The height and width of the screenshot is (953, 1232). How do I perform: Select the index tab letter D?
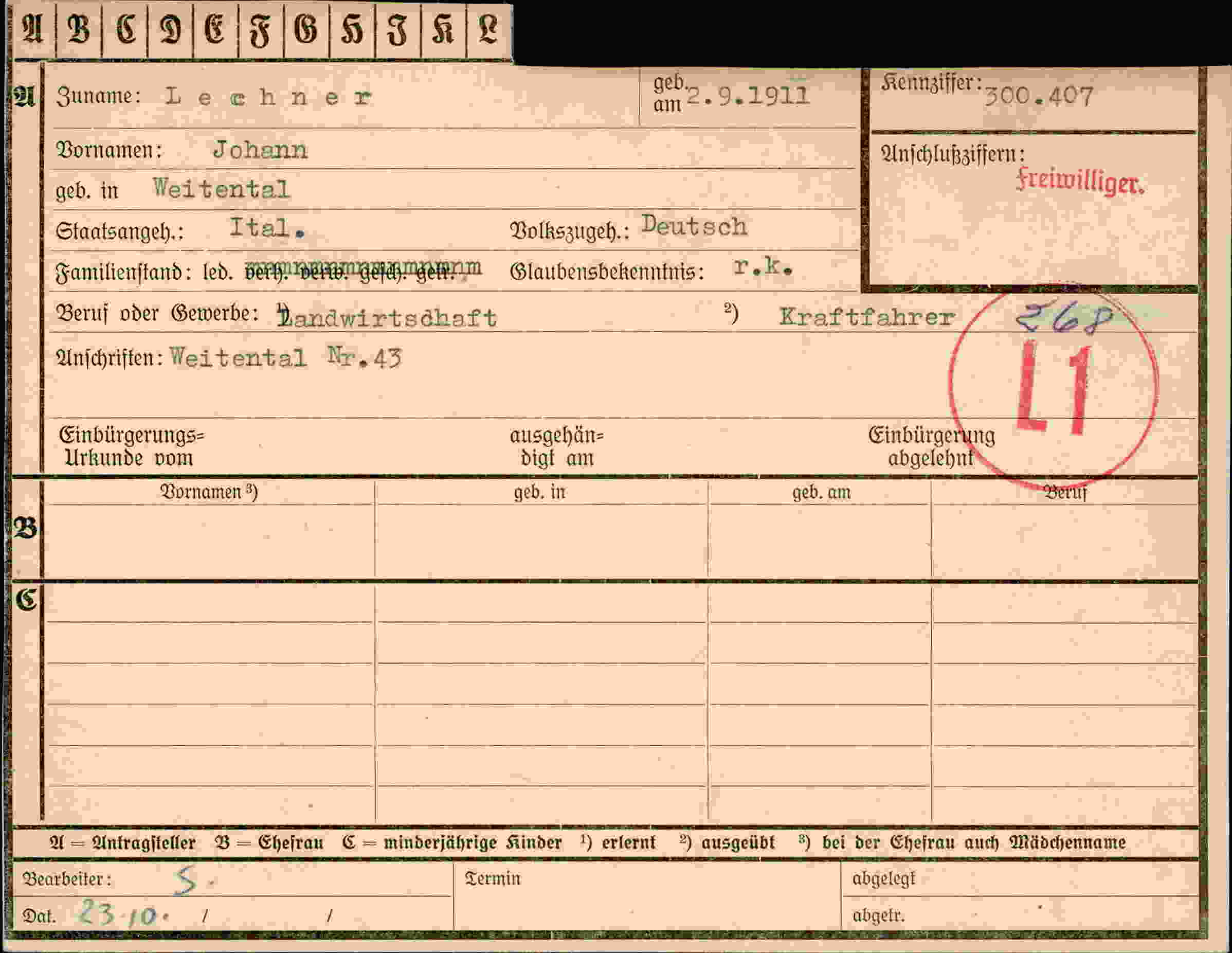[x=171, y=29]
